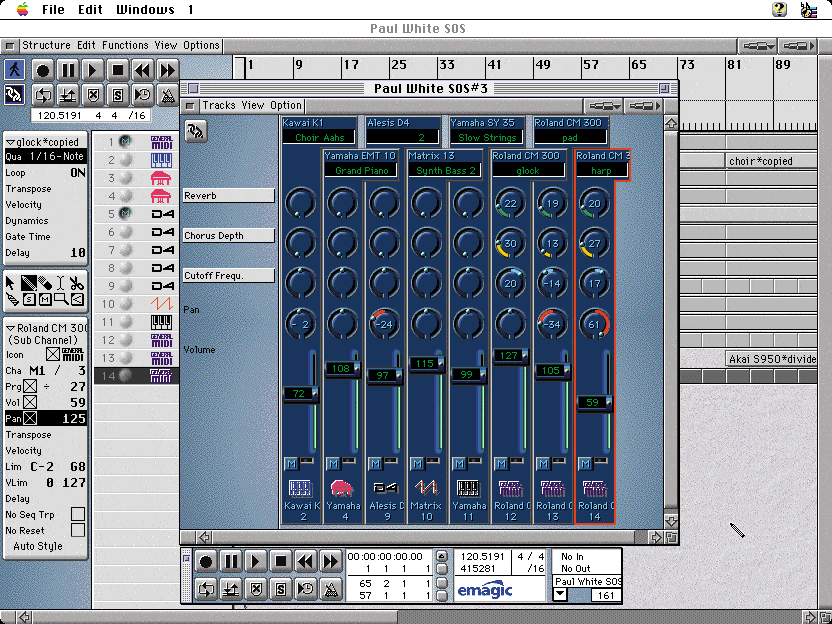Image resolution: width=832 pixels, height=624 pixels.
Task: Select the text cursor tool in toolbox
Action: coord(60,283)
